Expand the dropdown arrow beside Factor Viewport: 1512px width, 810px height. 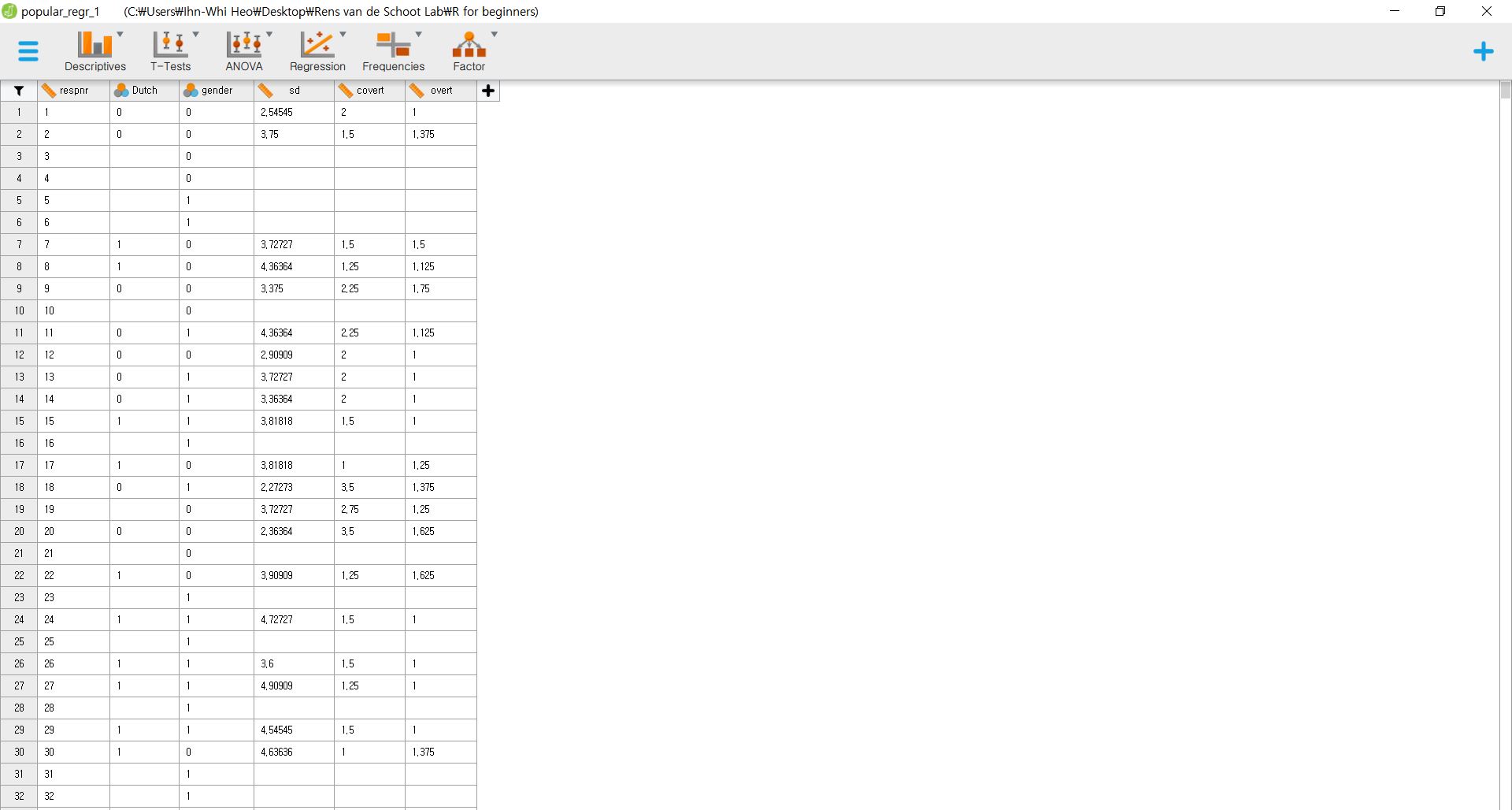(x=495, y=35)
